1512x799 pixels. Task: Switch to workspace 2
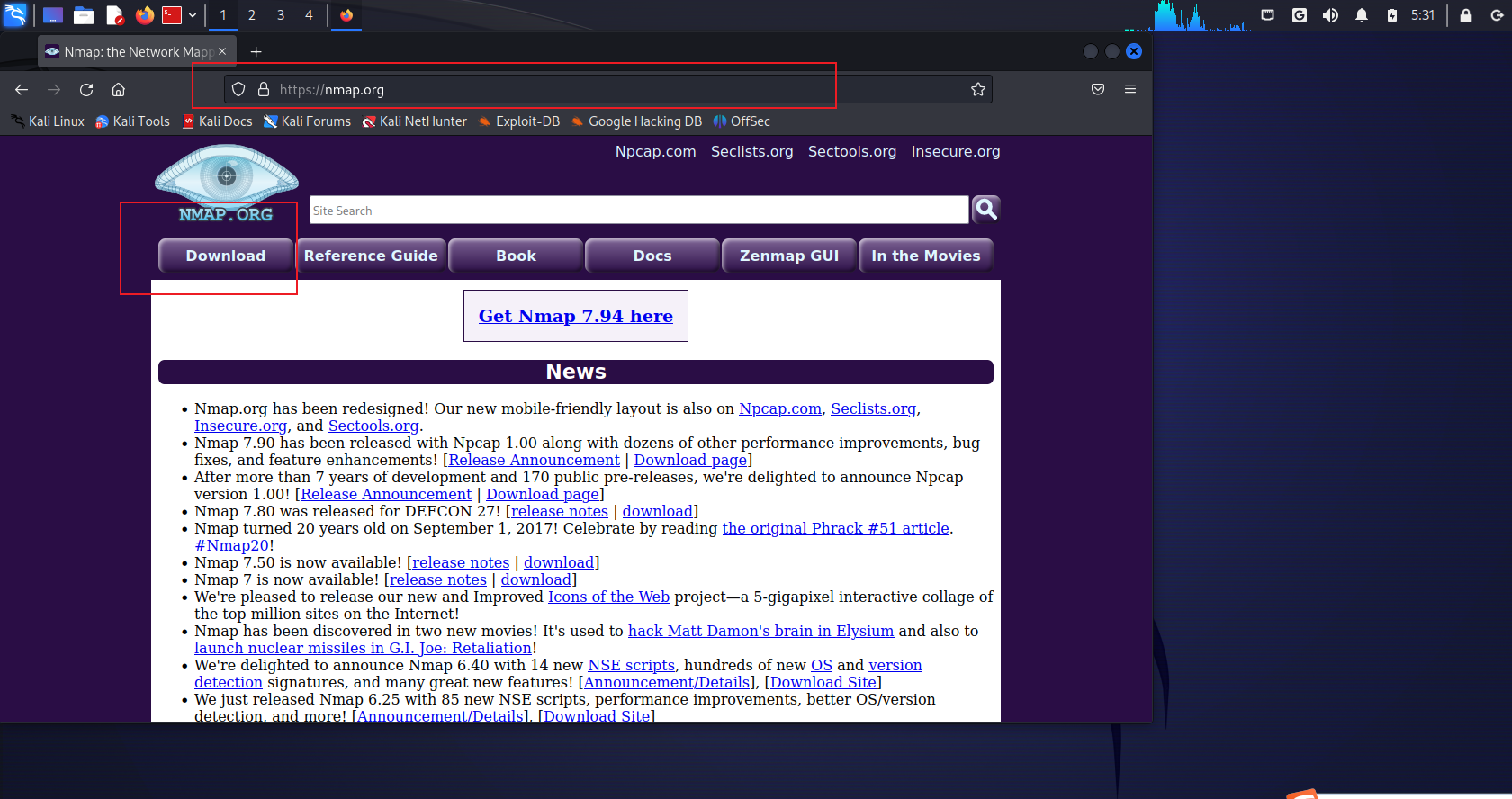tap(252, 15)
